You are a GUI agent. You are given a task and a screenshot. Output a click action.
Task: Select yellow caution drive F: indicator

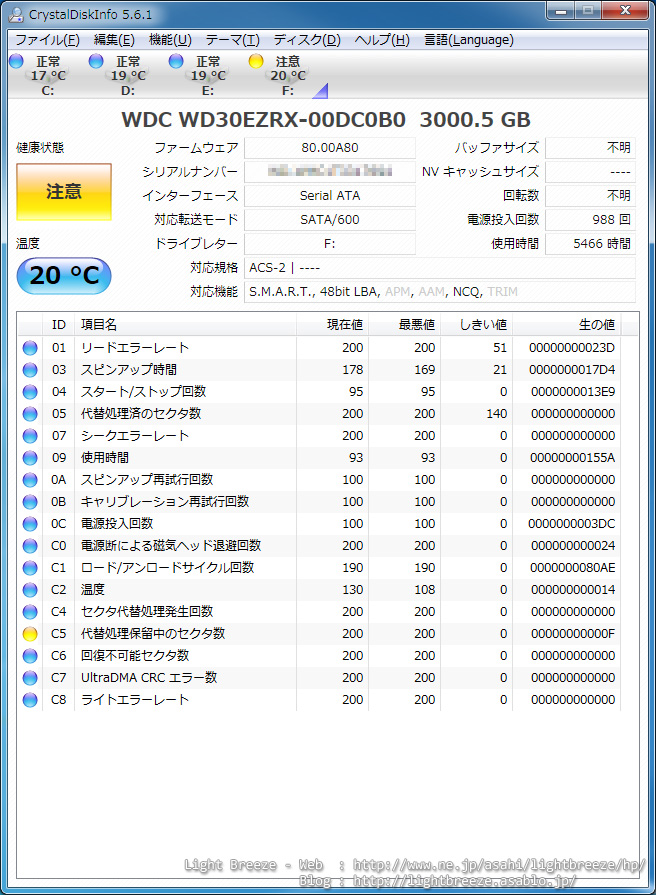tap(256, 61)
